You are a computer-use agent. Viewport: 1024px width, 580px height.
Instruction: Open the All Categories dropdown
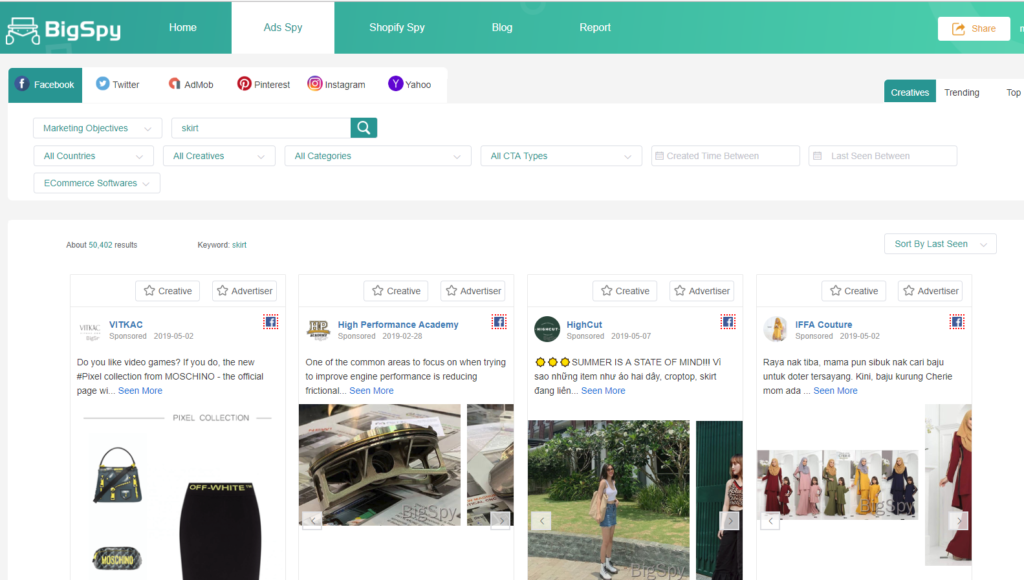377,156
